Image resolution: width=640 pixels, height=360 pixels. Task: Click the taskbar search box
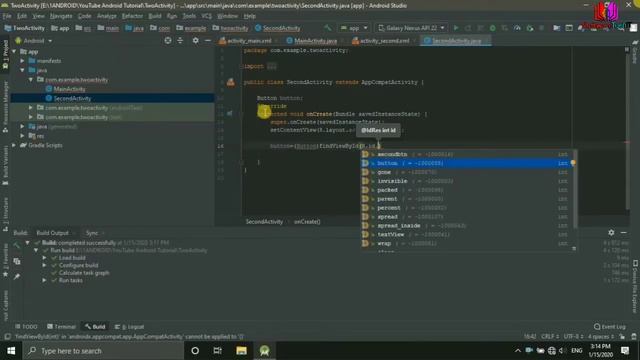click(x=104, y=351)
